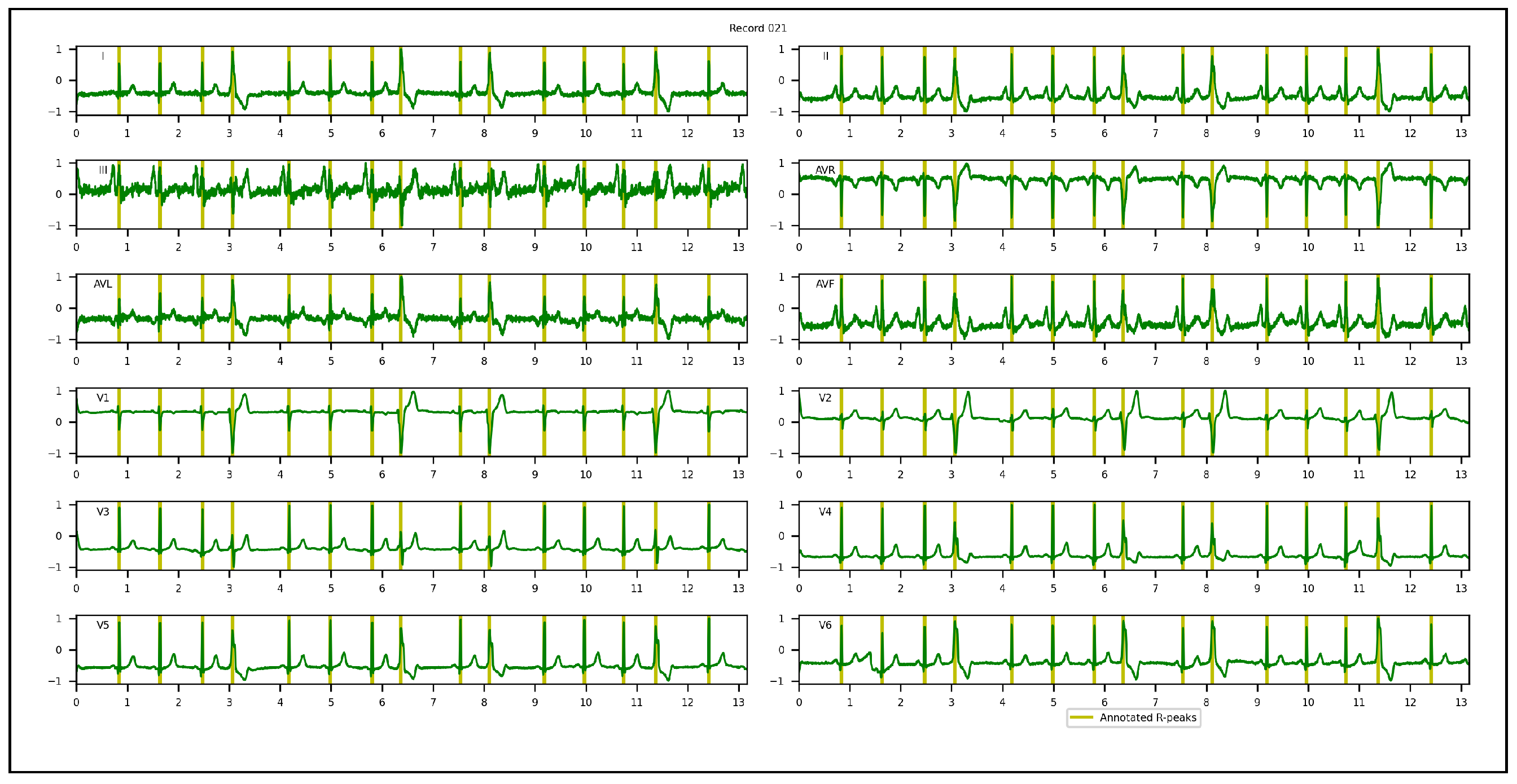
Task: Click the 'V6' lead label
Action: coord(825,625)
